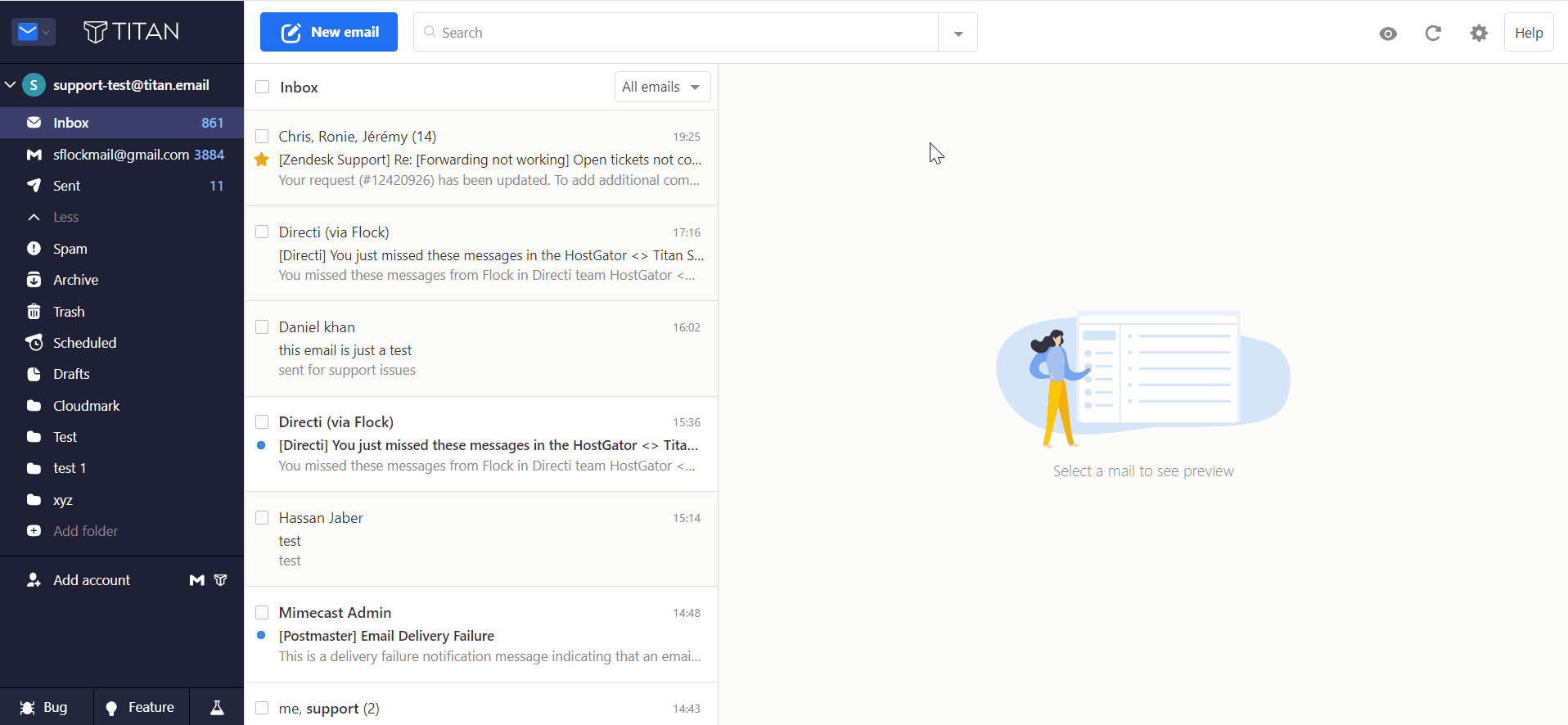This screenshot has height=725, width=1568.
Task: Click the unread dot on Mimecast Admin email
Action: click(x=261, y=635)
